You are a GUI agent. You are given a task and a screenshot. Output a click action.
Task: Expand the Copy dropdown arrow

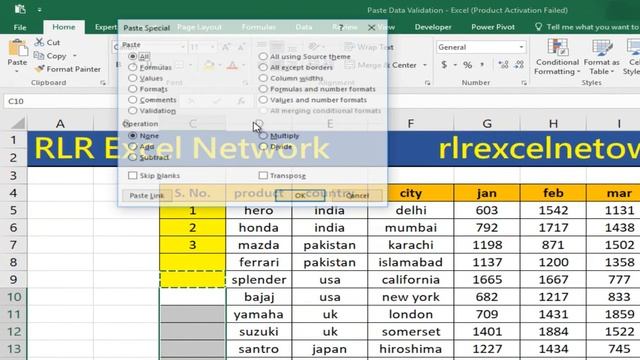click(x=75, y=56)
